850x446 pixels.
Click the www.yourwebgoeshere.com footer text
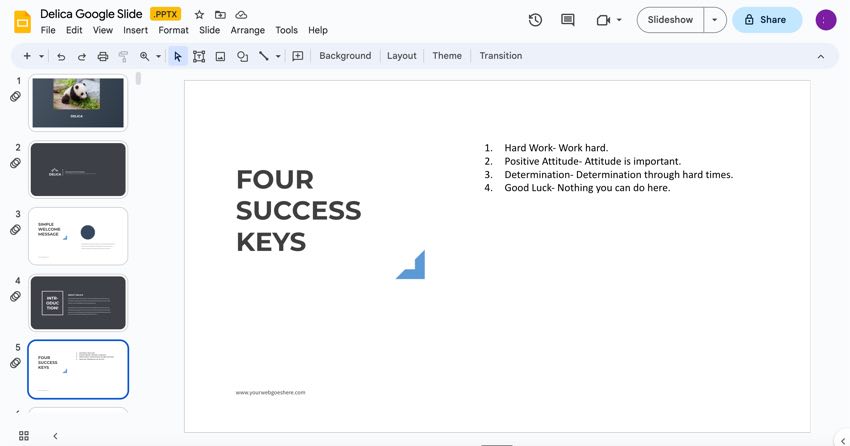[271, 392]
